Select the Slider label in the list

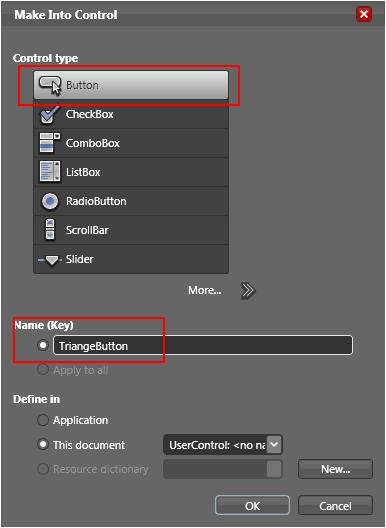(x=79, y=259)
